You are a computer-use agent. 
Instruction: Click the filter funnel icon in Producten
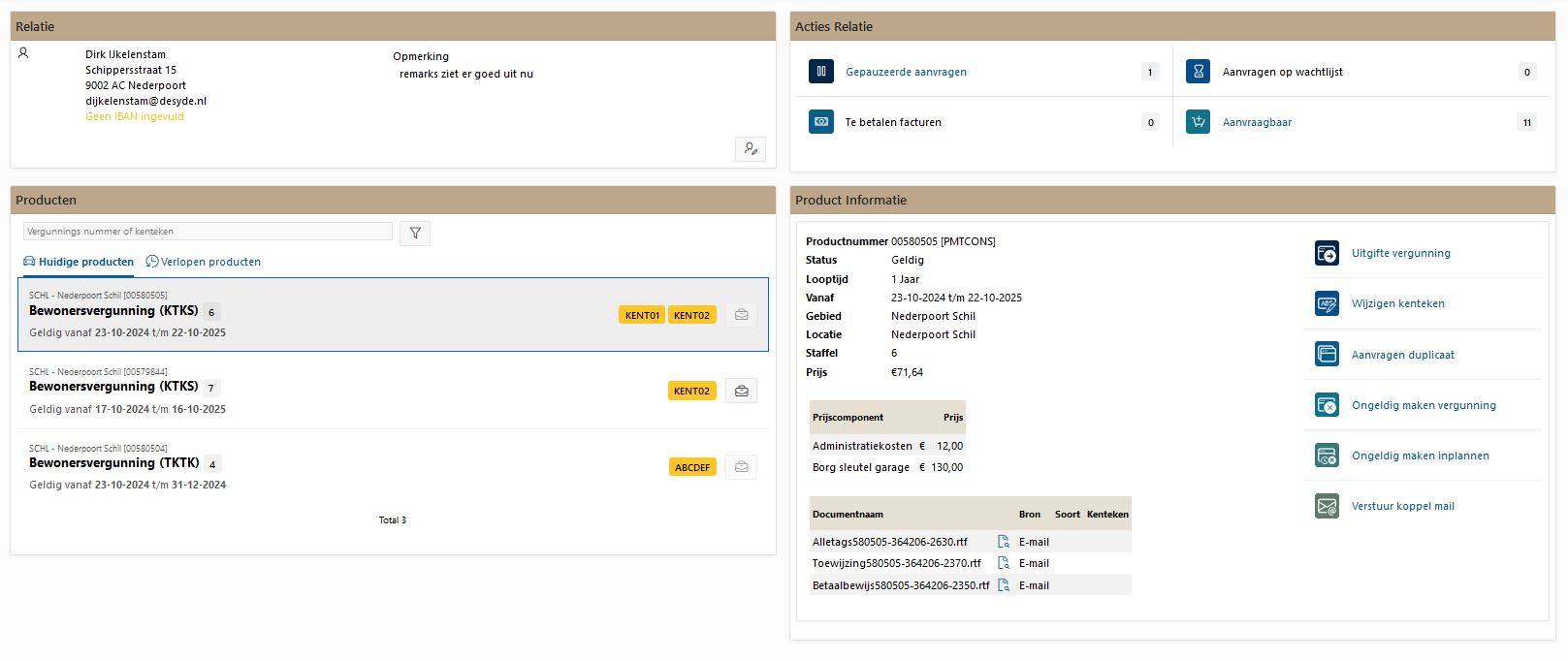tap(415, 233)
